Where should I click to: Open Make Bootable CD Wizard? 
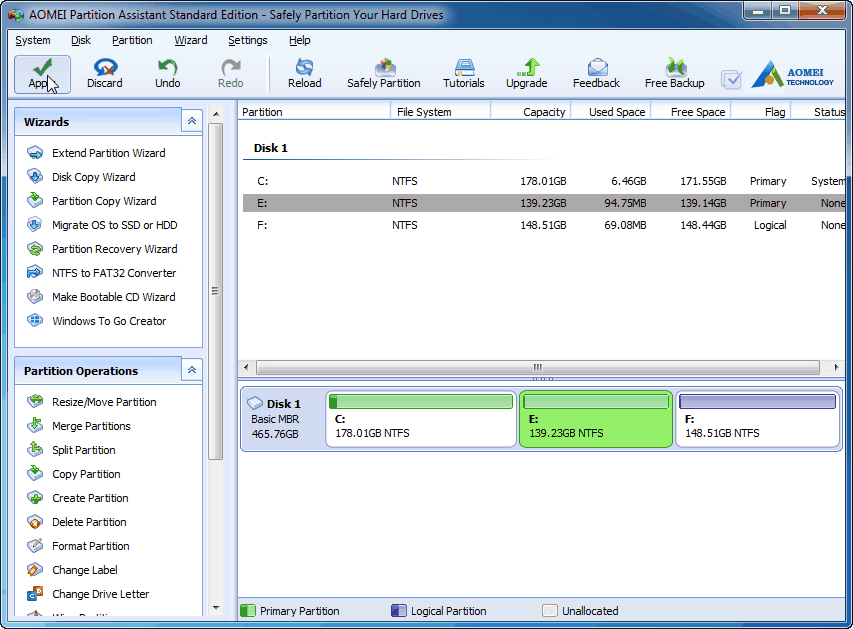click(113, 297)
